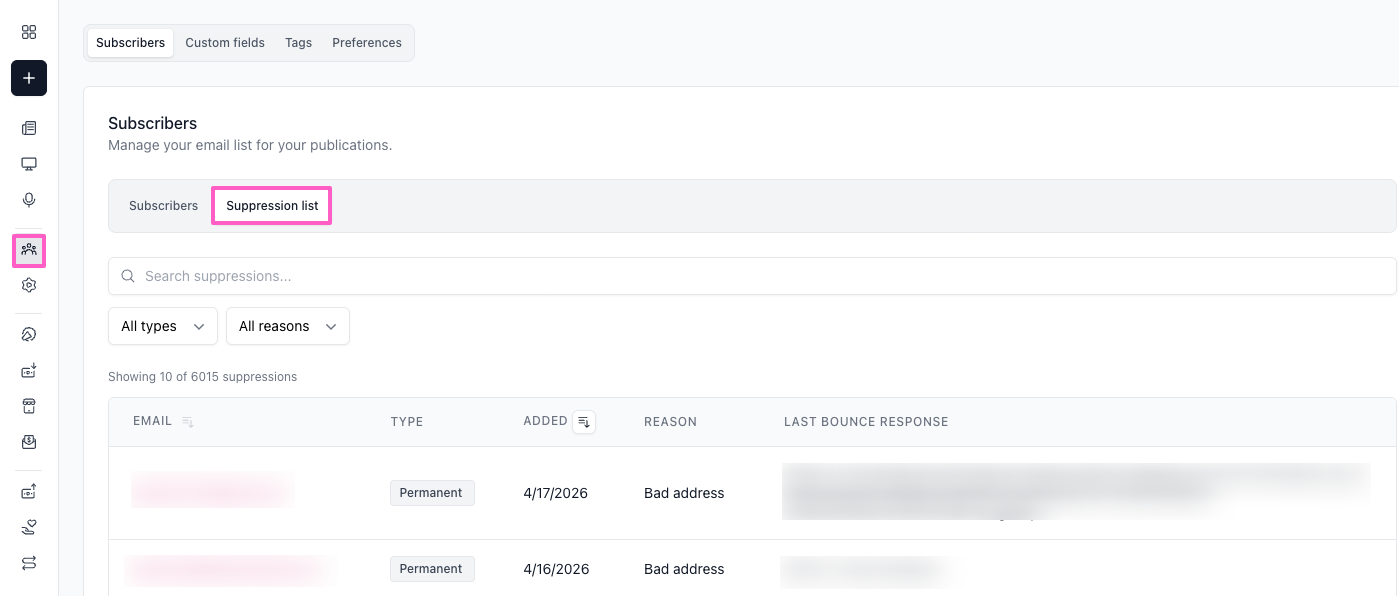The image size is (1399, 596).
Task: Open the All types filter dropdown
Action: click(162, 326)
